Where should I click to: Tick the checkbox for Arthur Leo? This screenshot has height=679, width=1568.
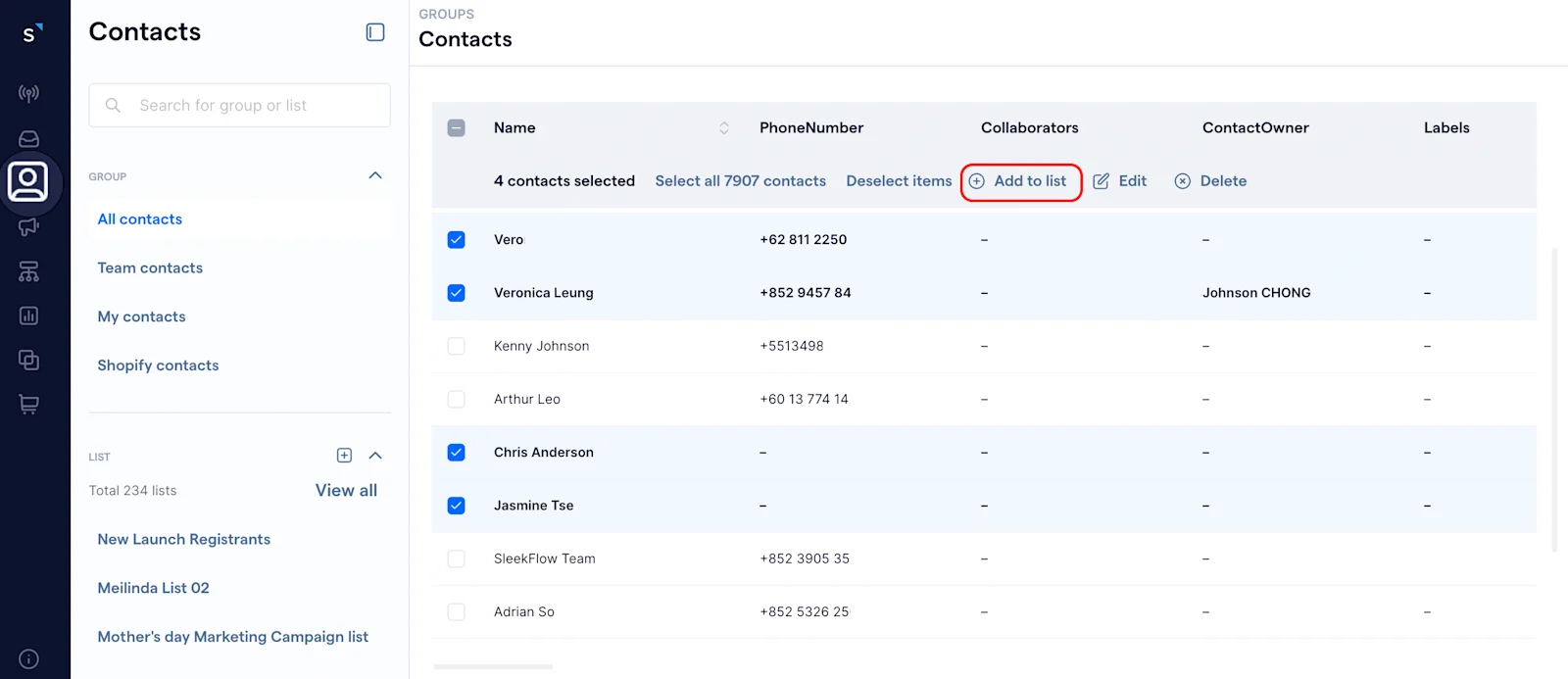457,399
